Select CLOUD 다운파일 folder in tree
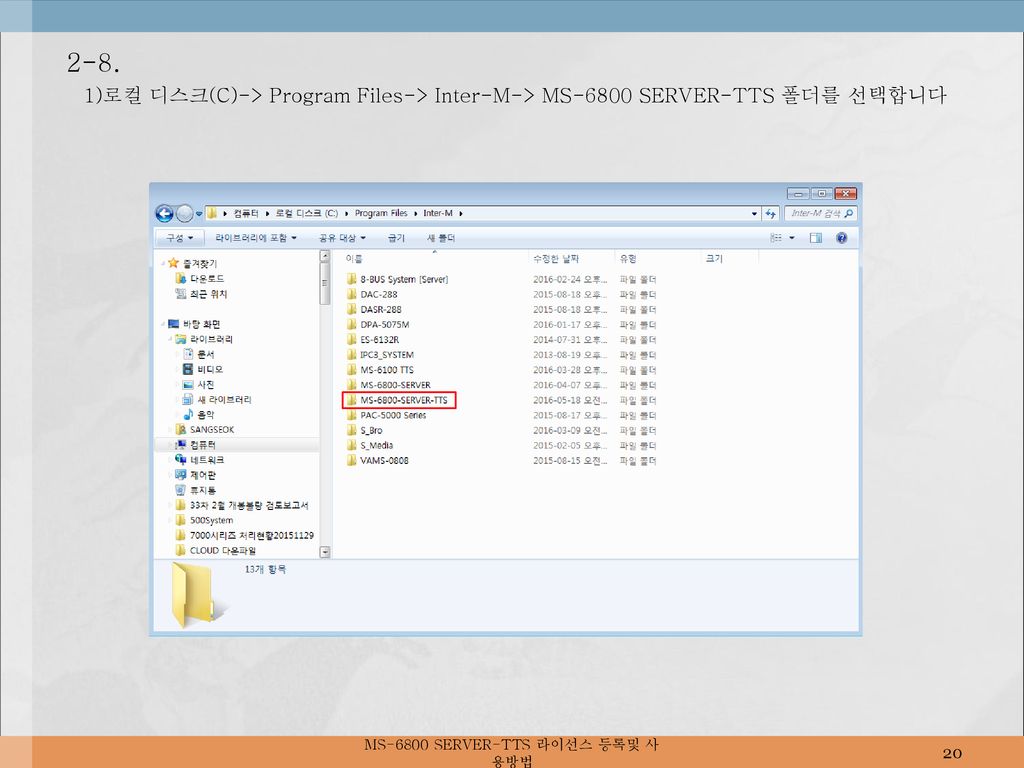Screen dimensions: 1024x768 (x=222, y=551)
